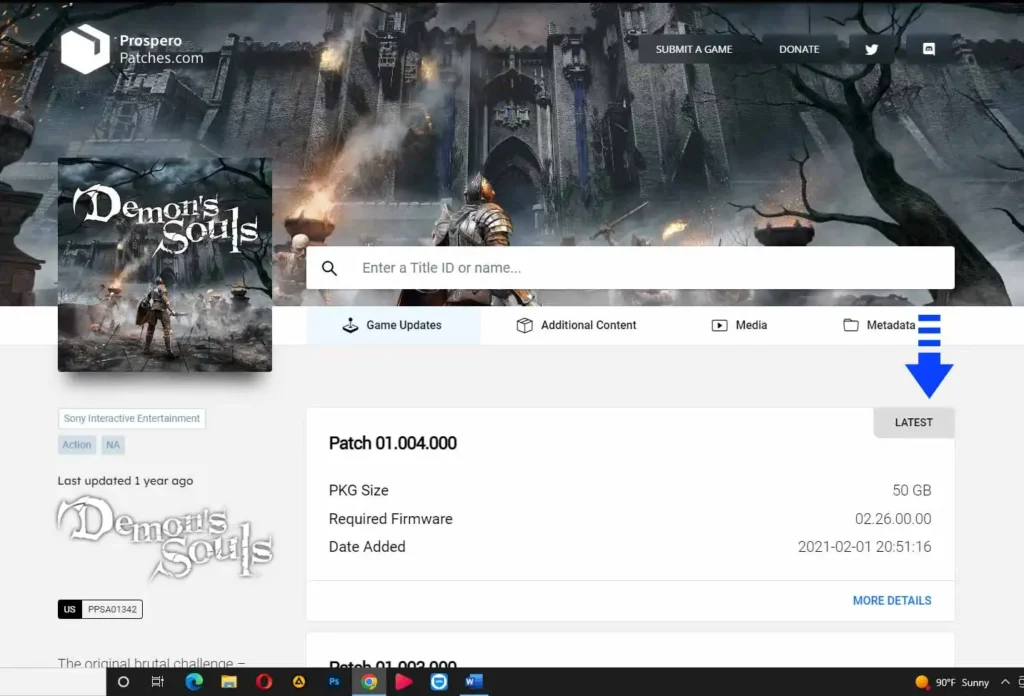
Task: Open Task View on the taskbar
Action: pyautogui.click(x=158, y=682)
